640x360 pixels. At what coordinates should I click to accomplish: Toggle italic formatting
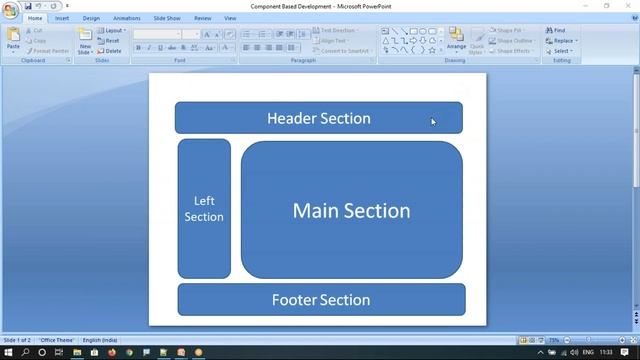tap(149, 48)
